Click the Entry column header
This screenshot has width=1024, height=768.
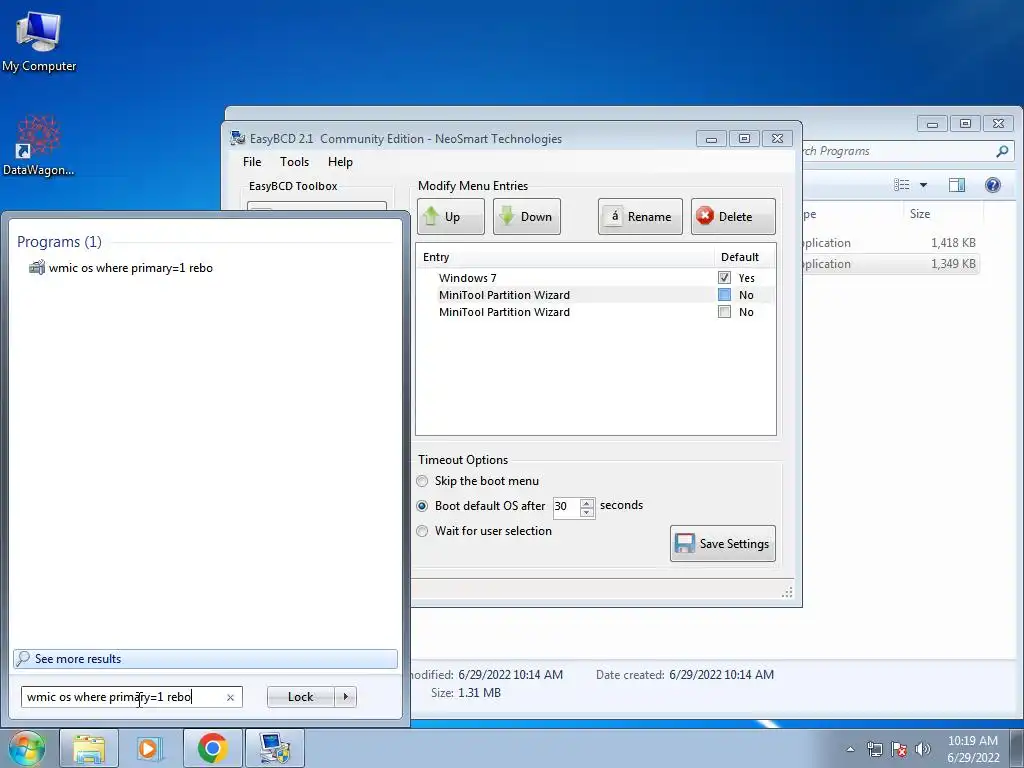point(565,257)
